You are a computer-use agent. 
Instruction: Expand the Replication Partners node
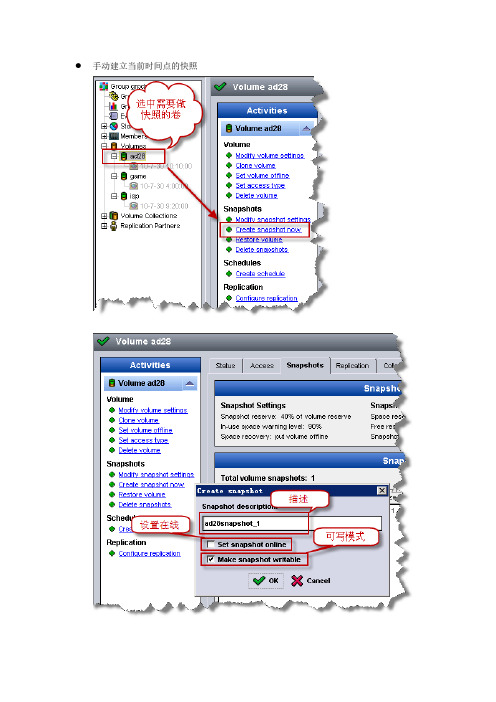click(104, 226)
